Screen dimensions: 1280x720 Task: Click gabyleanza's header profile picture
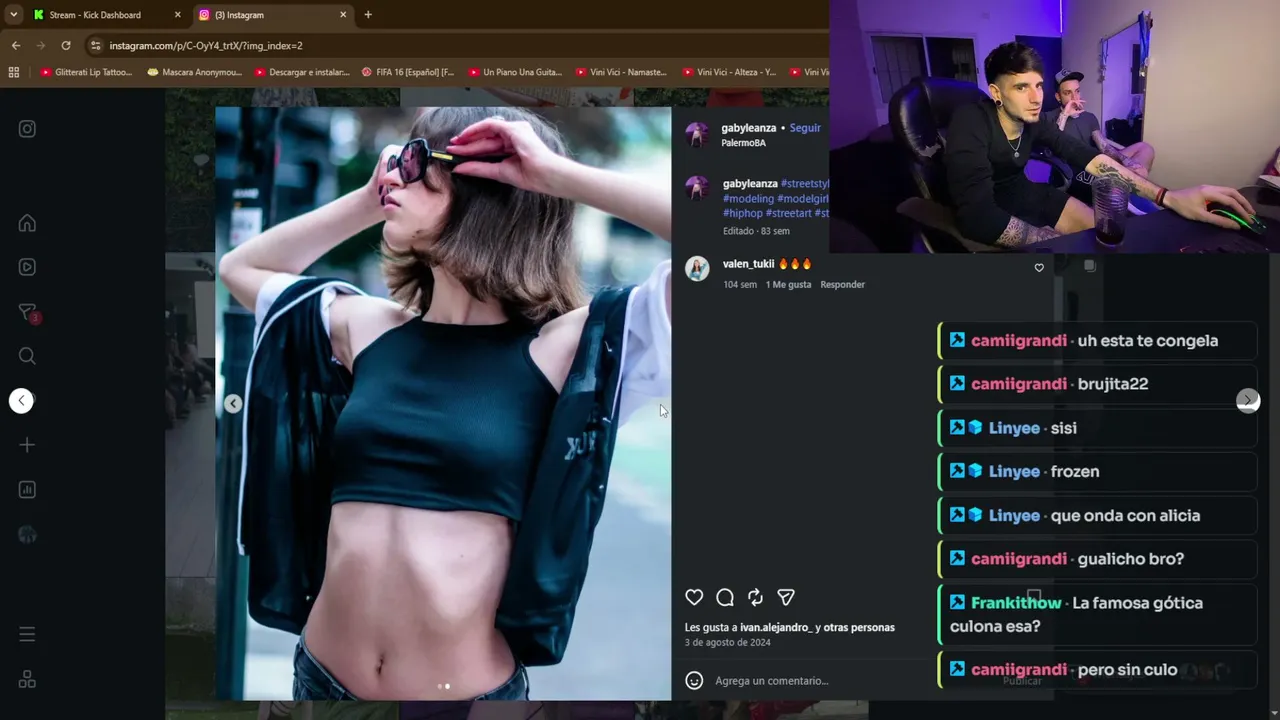(x=697, y=135)
